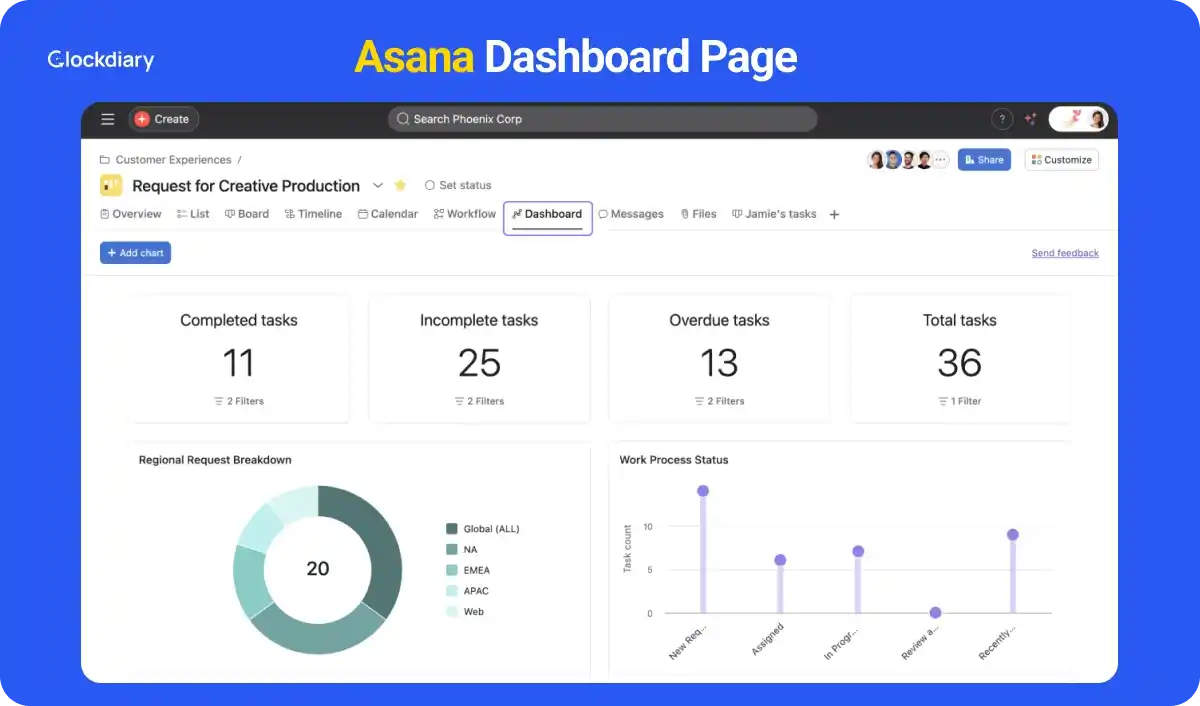
Task: Click the Add chart button
Action: 136,253
